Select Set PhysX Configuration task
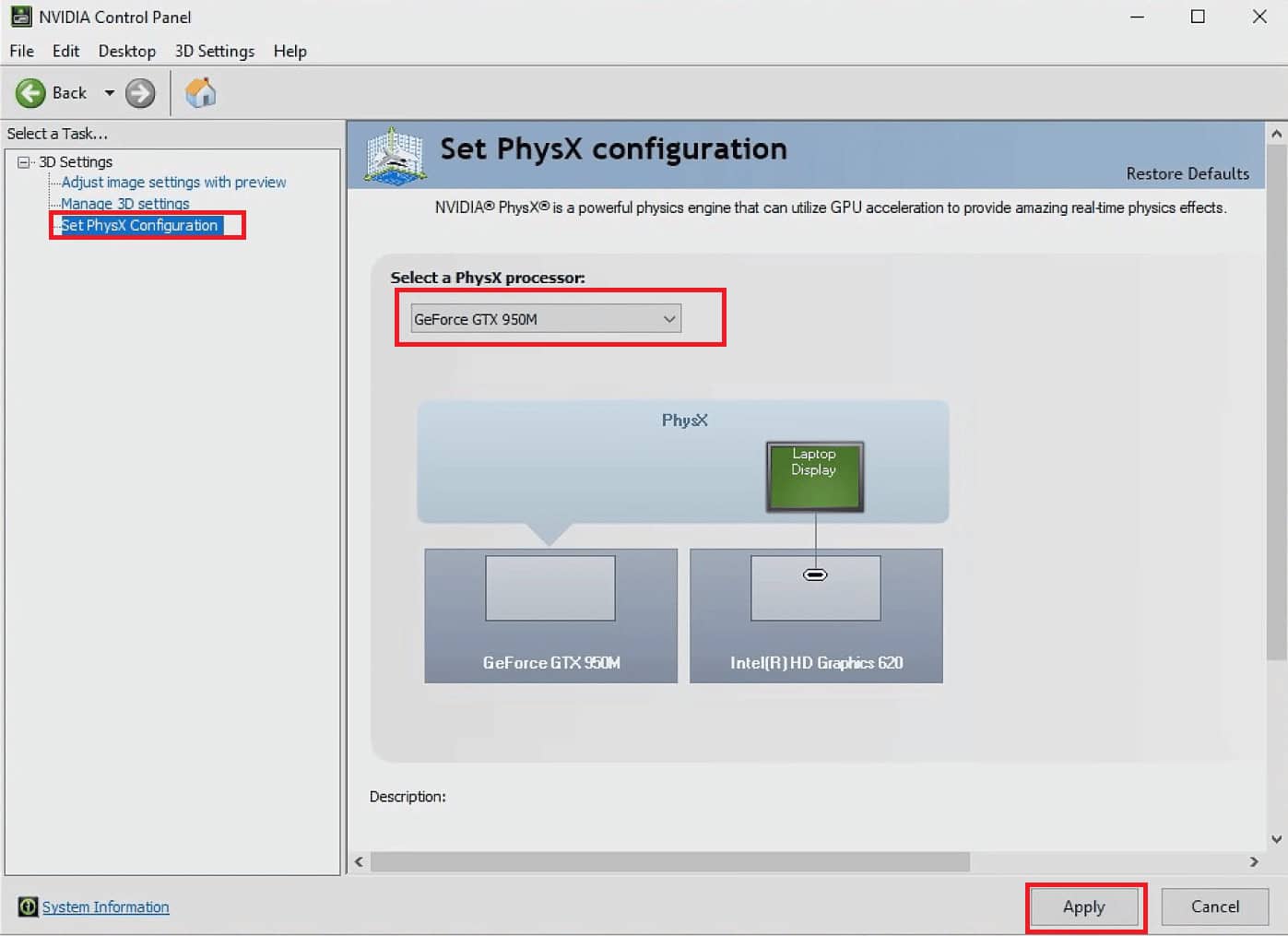 click(139, 225)
